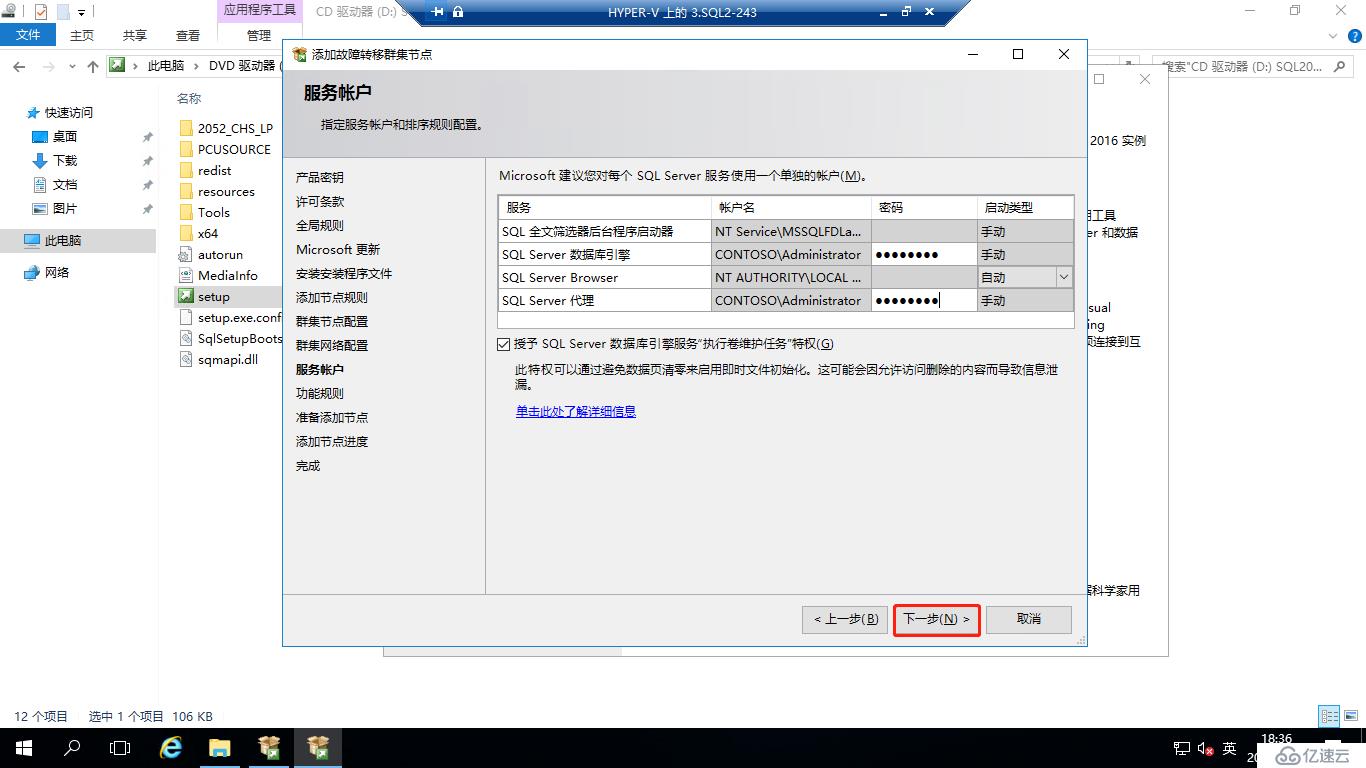Click 下一步(N) button
This screenshot has height=768, width=1366.
point(937,619)
